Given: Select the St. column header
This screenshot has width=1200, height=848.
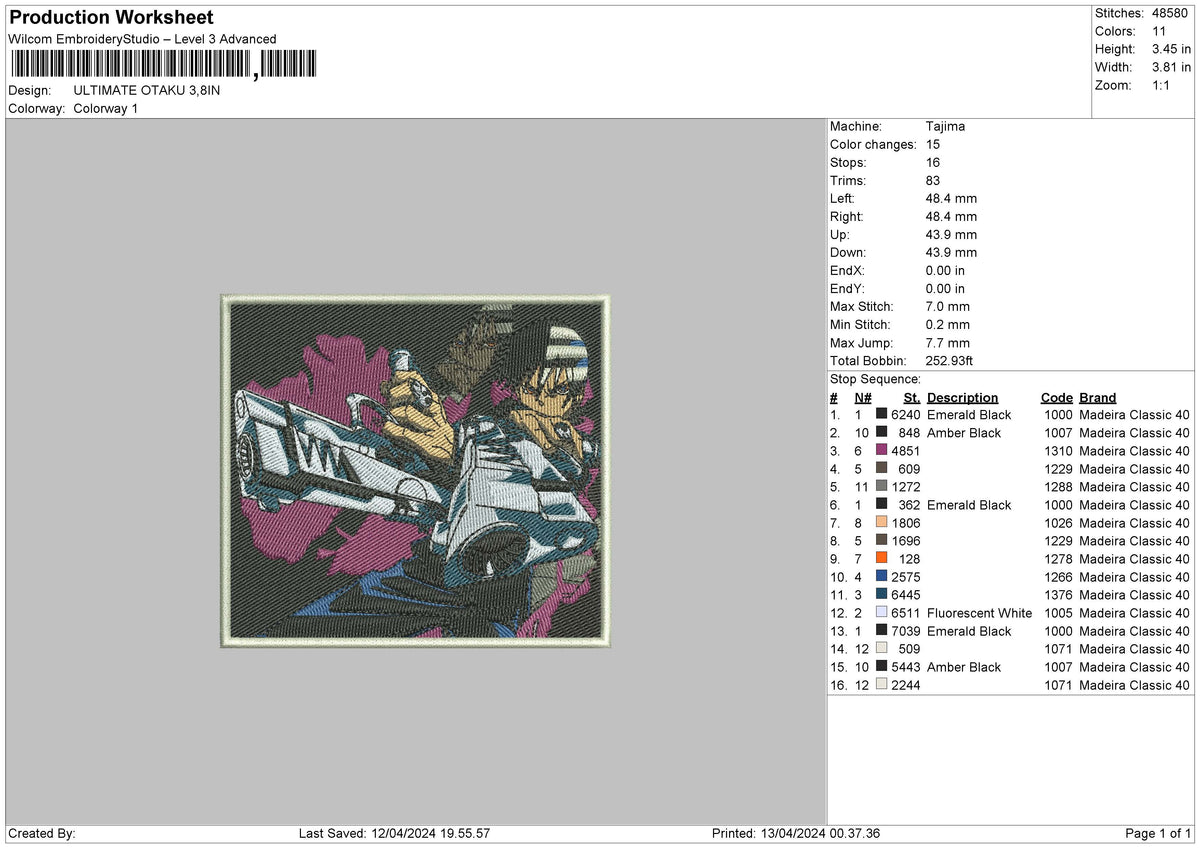Looking at the screenshot, I should [911, 398].
